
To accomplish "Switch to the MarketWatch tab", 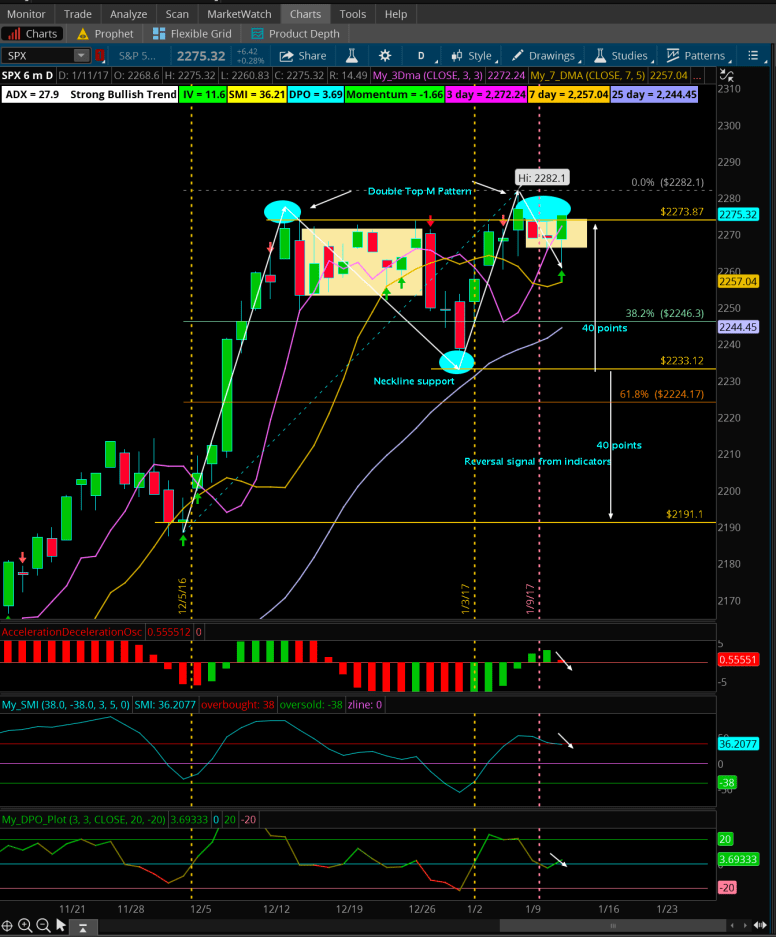I will [239, 14].
